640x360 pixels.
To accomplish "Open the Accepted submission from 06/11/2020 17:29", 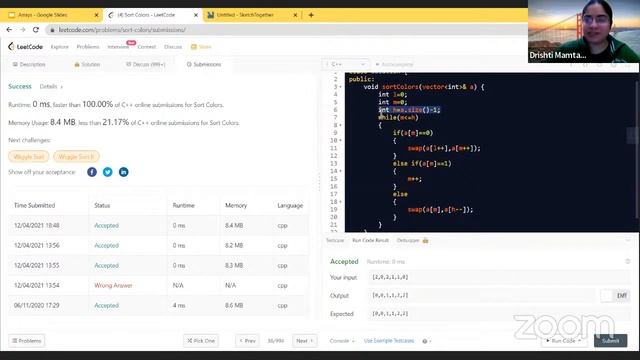I will [106, 305].
